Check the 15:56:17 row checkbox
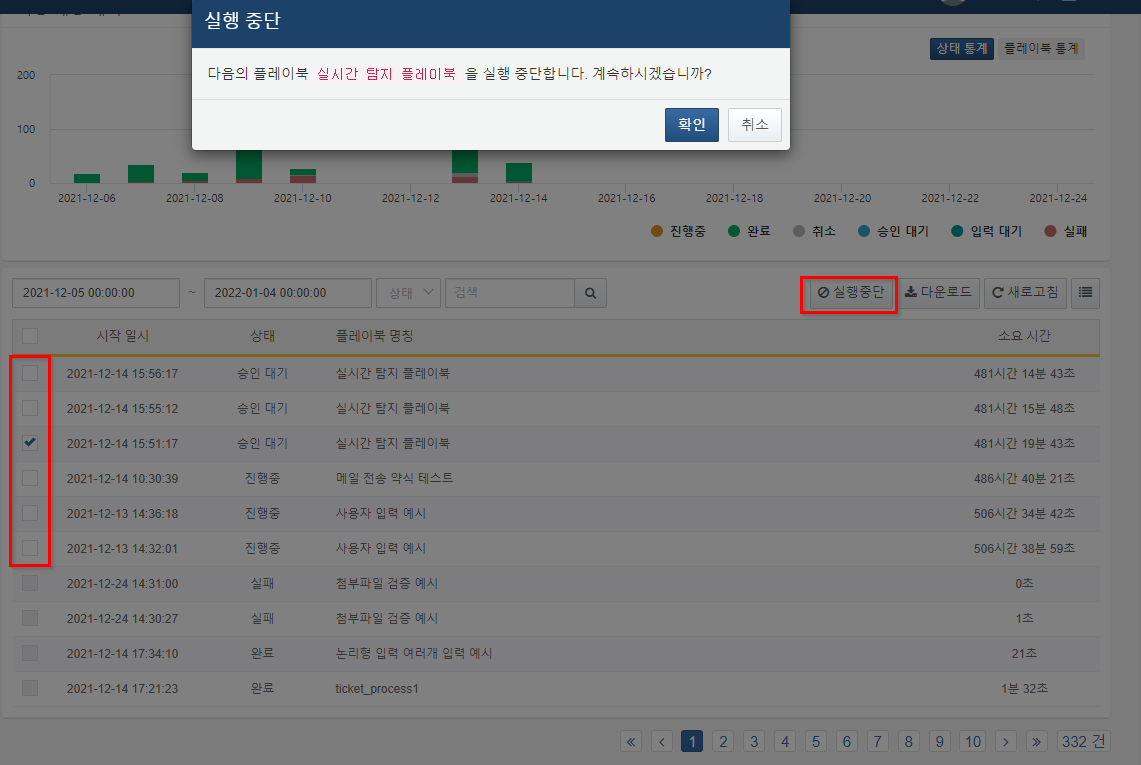This screenshot has height=765, width=1141. [x=30, y=373]
